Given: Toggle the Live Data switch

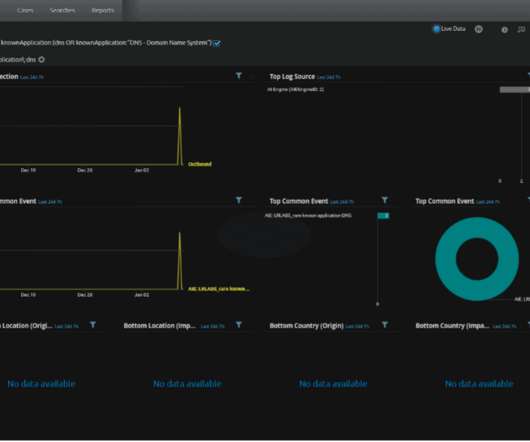Looking at the screenshot, I should pyautogui.click(x=436, y=29).
